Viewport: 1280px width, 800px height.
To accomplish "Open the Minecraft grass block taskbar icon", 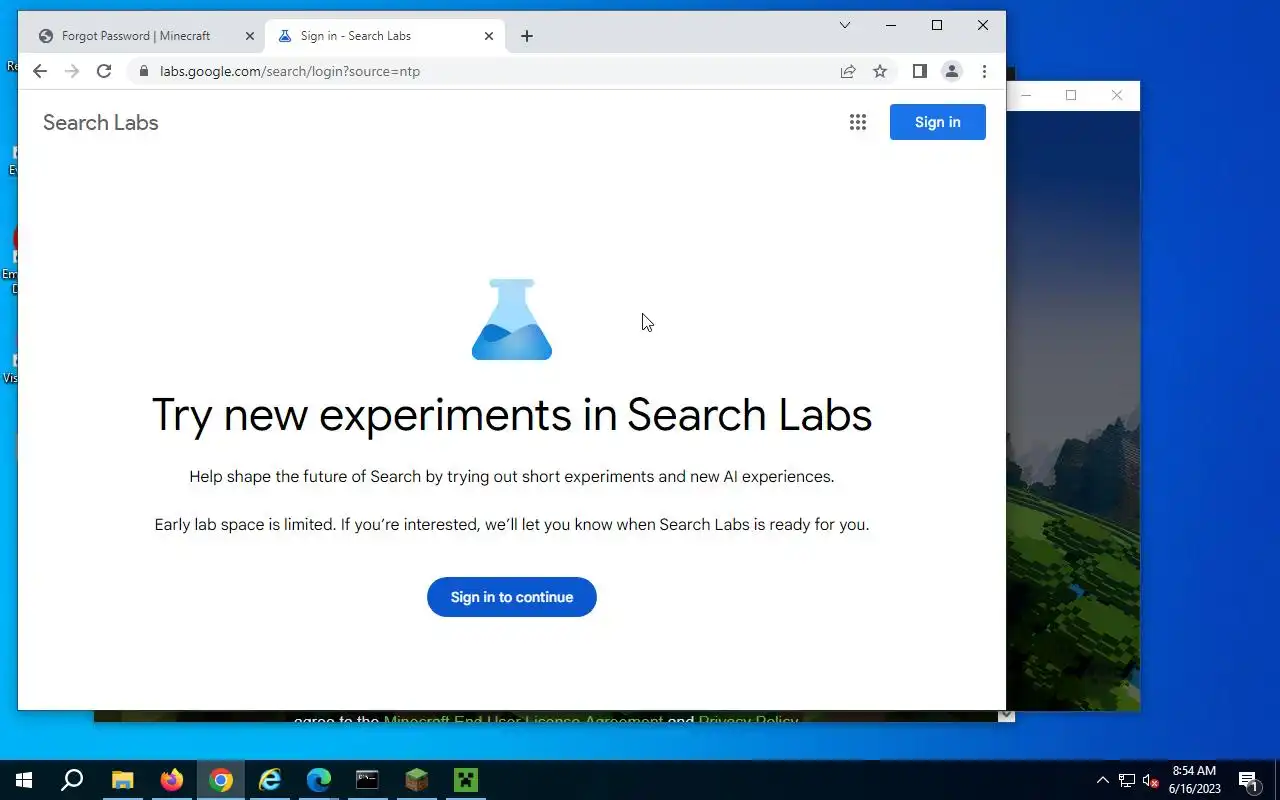I will click(x=417, y=780).
